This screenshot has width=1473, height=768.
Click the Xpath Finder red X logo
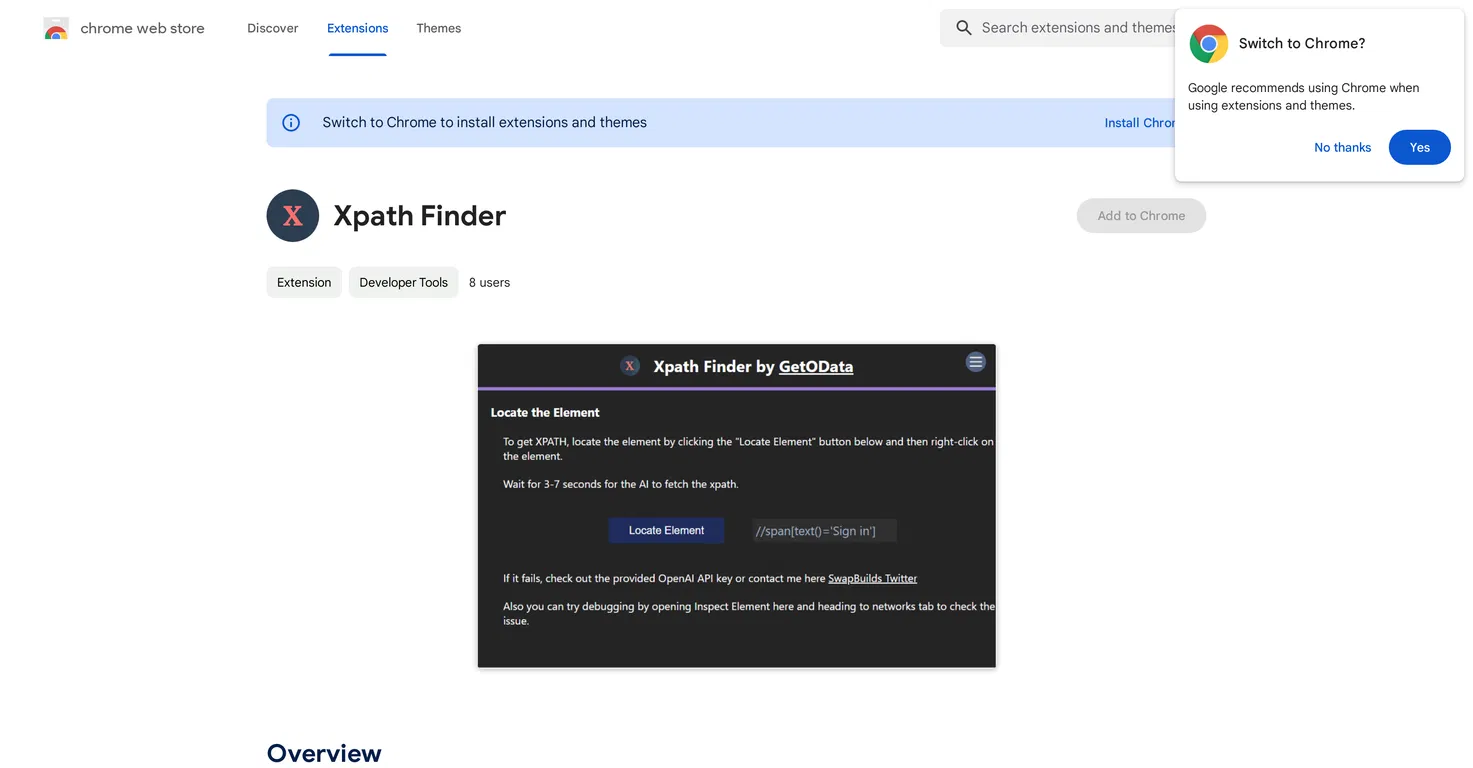293,215
